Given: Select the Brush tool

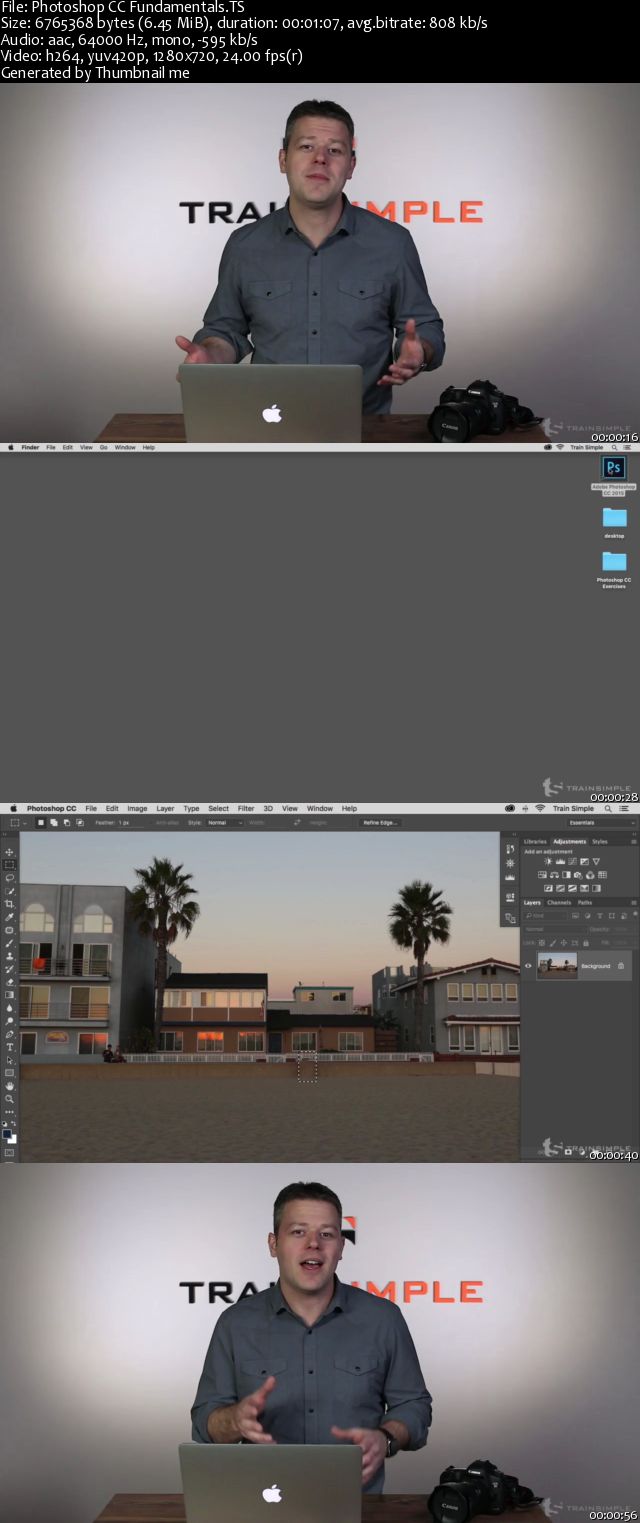Looking at the screenshot, I should pyautogui.click(x=9, y=943).
